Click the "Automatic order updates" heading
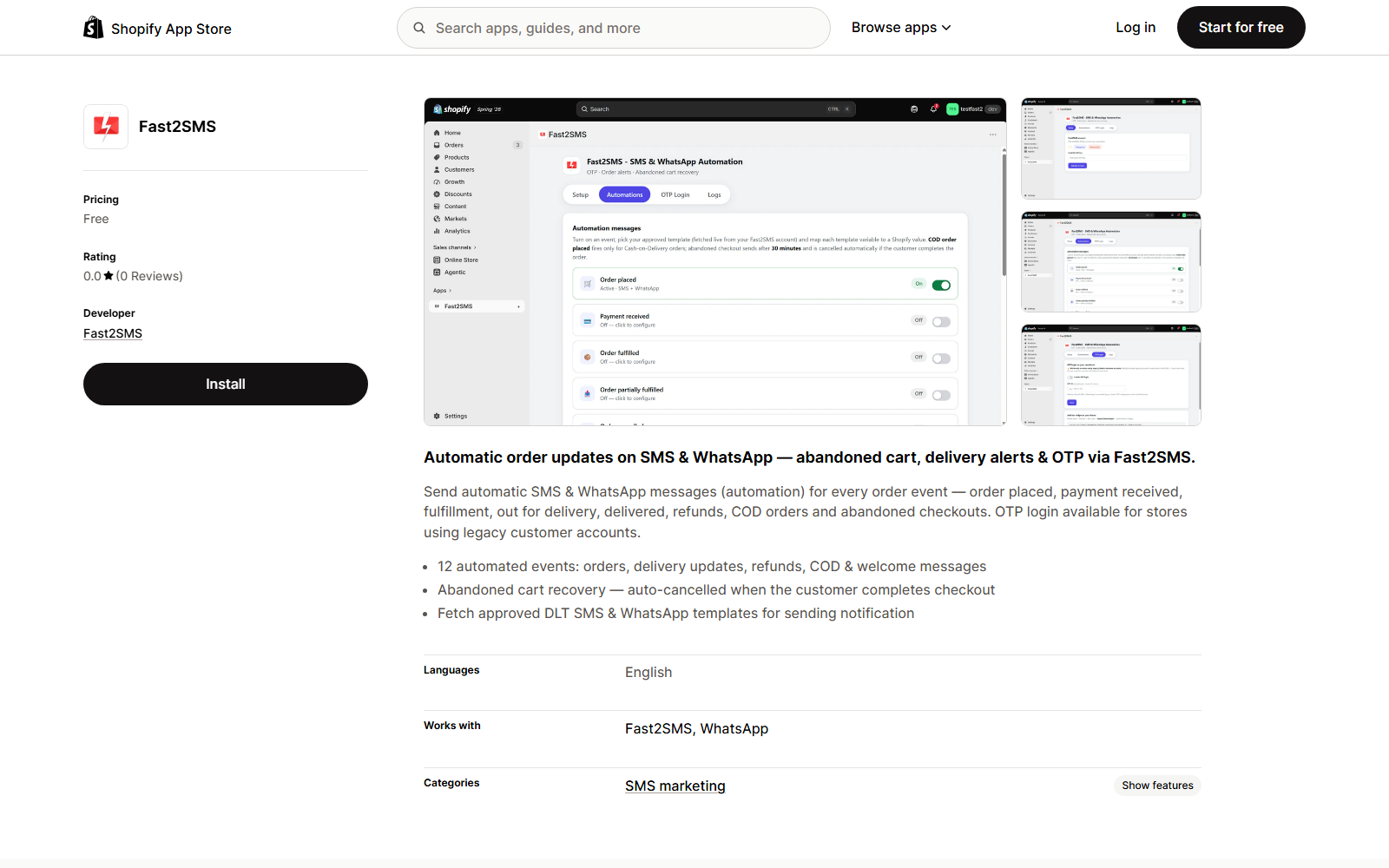Image resolution: width=1389 pixels, height=868 pixels. pos(809,457)
